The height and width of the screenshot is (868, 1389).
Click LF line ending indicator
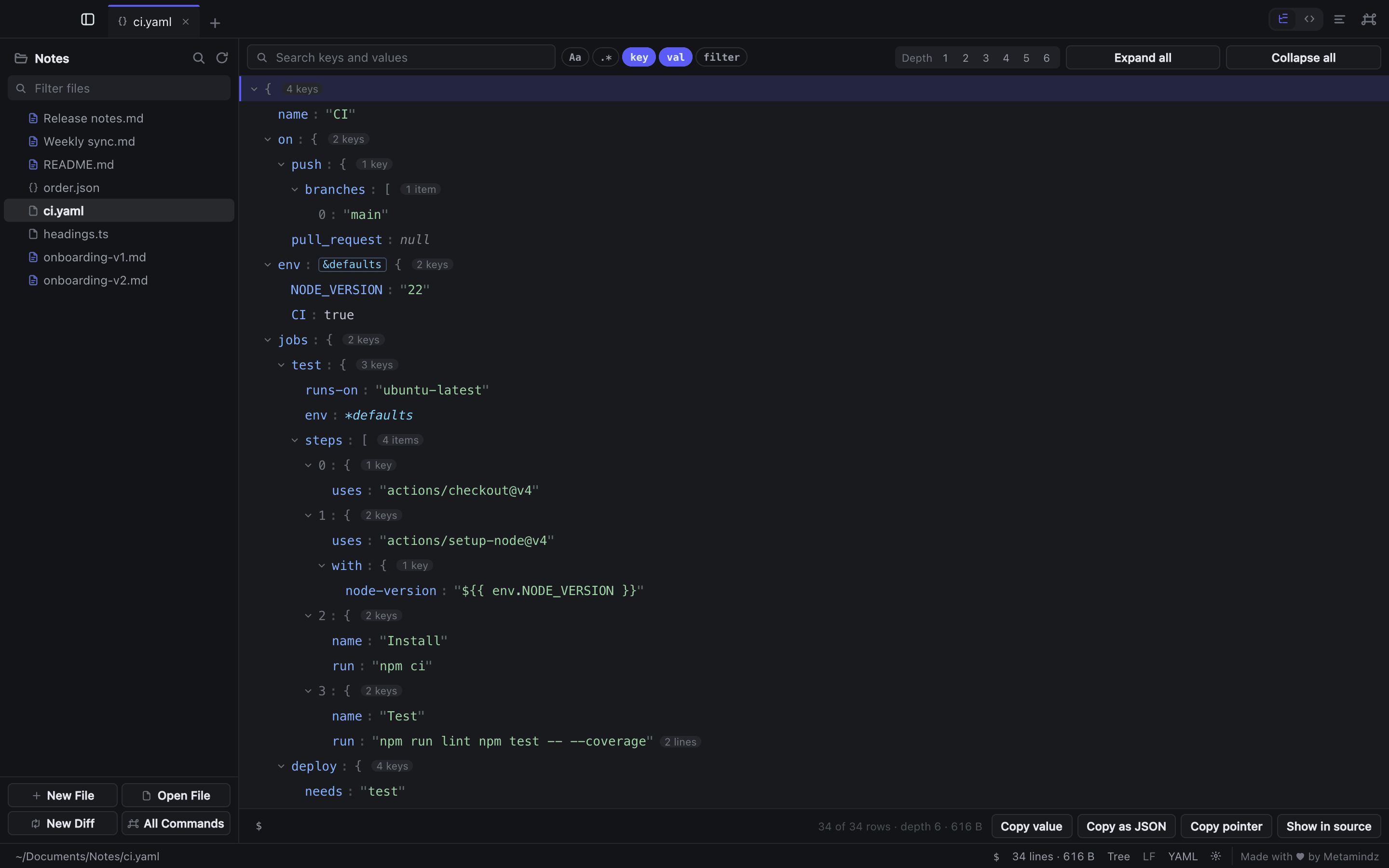coord(1148,856)
